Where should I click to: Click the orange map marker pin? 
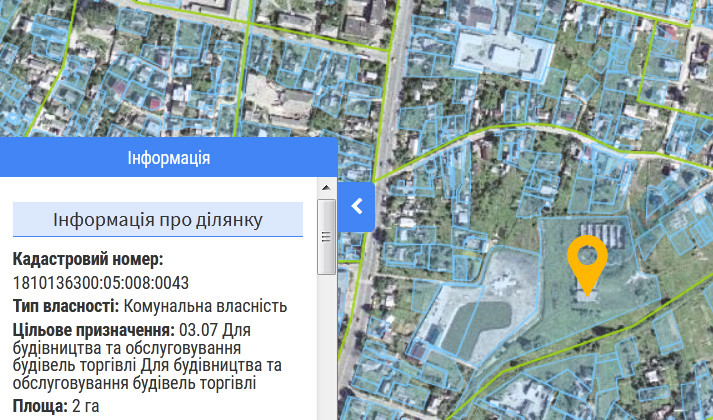tap(586, 264)
